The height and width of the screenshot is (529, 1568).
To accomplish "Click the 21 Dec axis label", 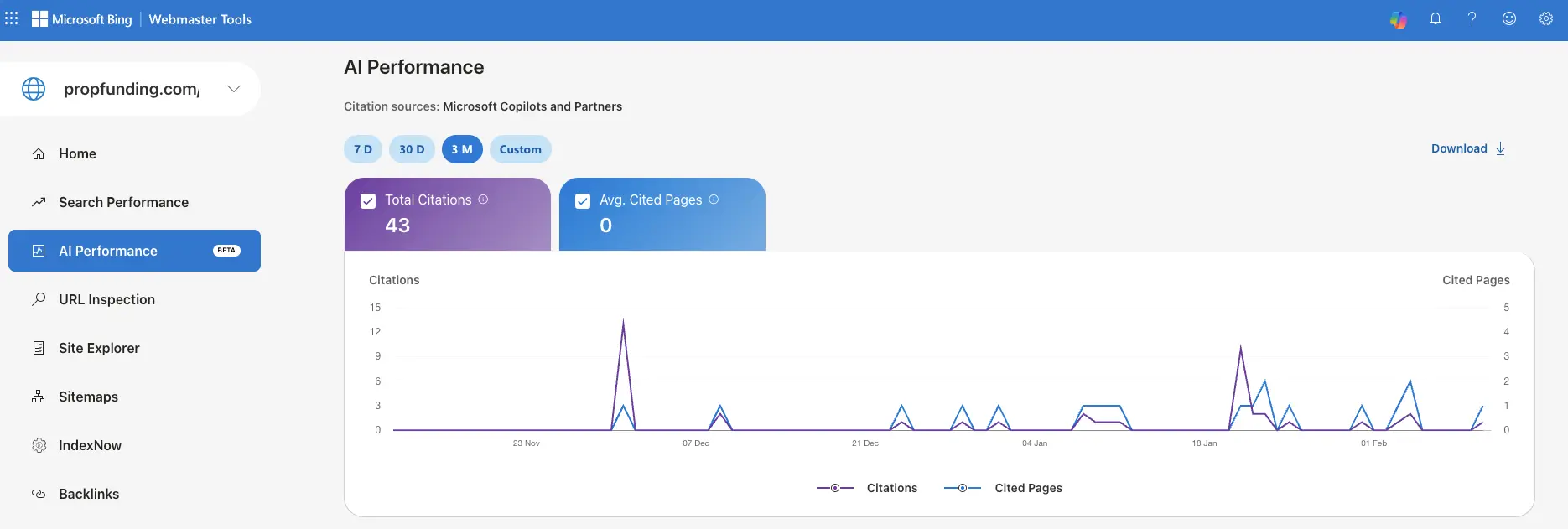I will (865, 443).
